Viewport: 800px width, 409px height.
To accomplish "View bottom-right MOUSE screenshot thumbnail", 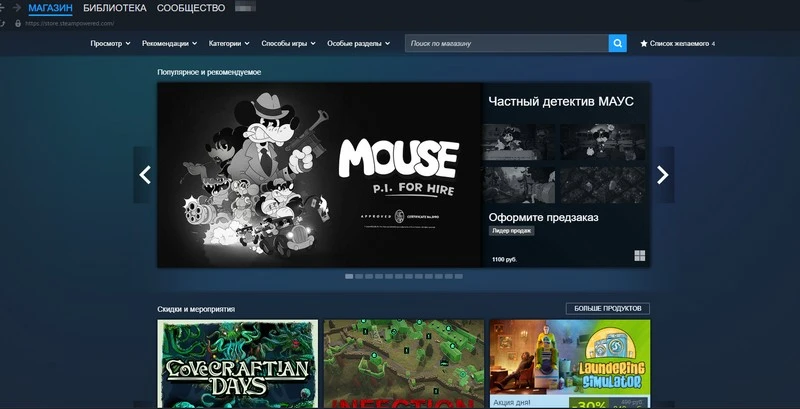I will [603, 185].
